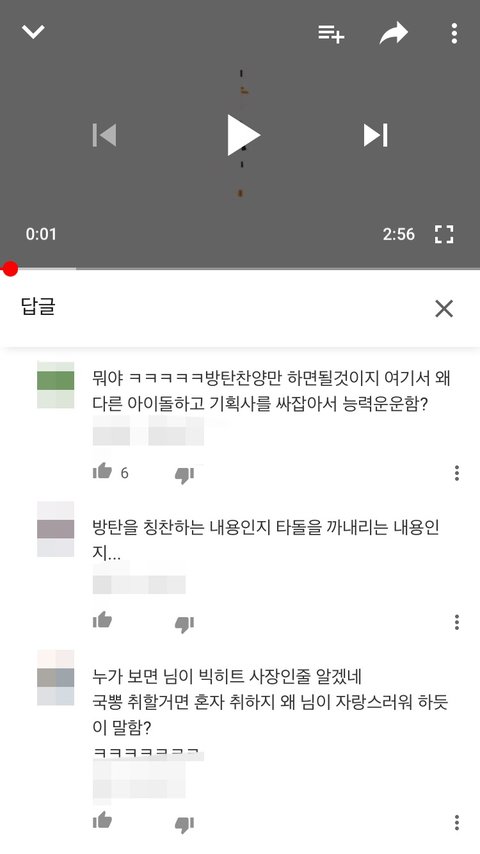The height and width of the screenshot is (854, 480).
Task: Open the green avatar commenter's profile
Action: [x=56, y=385]
